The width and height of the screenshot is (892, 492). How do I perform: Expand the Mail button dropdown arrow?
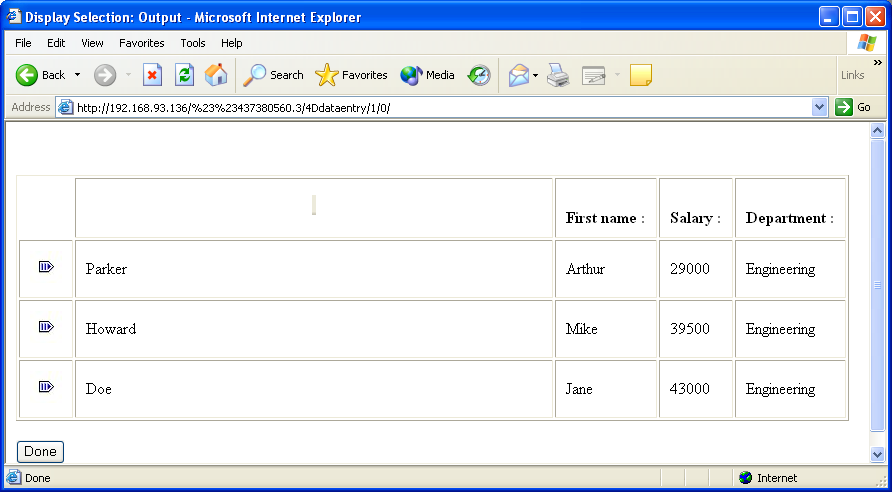535,75
